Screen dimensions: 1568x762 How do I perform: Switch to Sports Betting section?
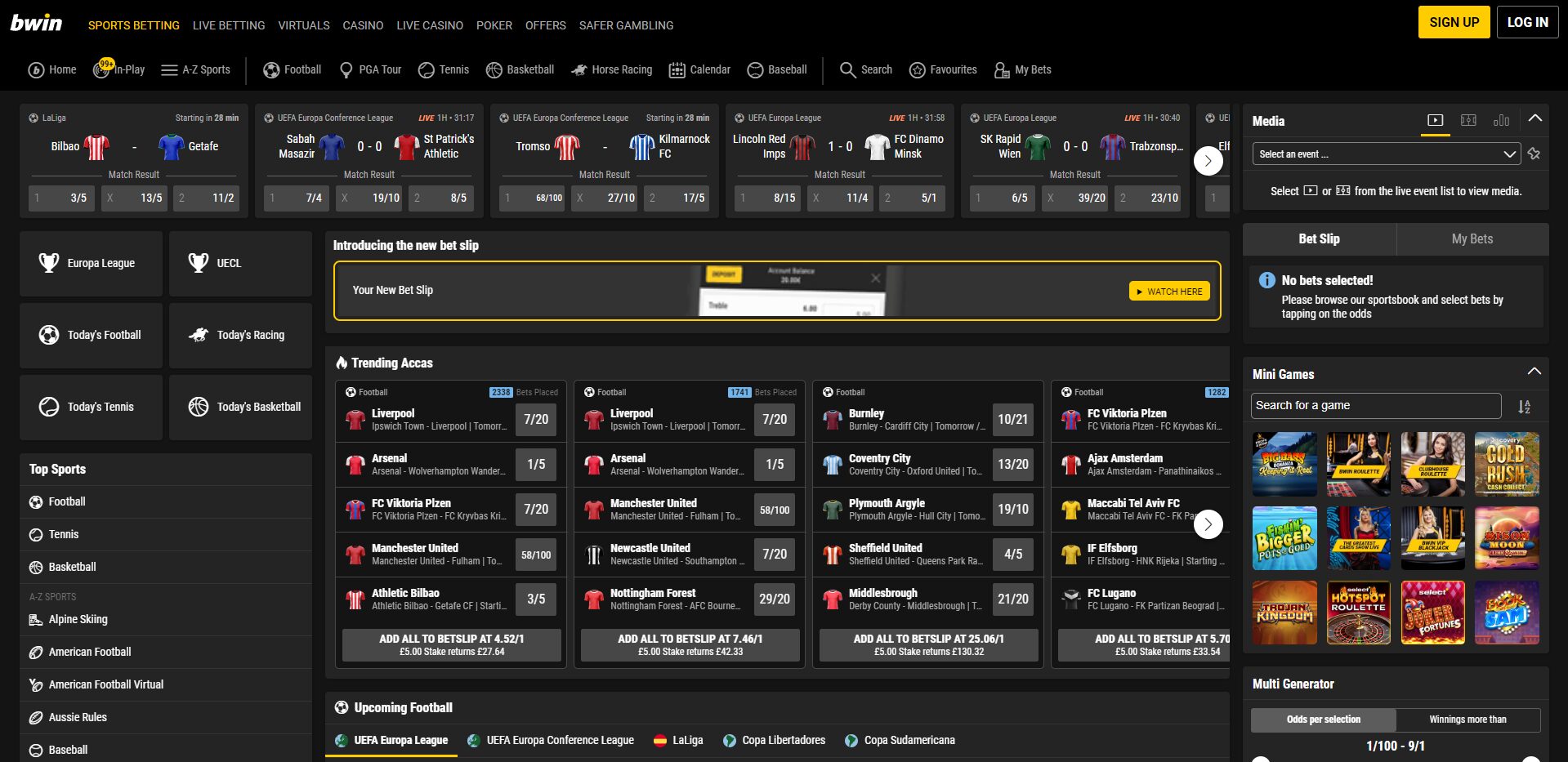point(134,25)
